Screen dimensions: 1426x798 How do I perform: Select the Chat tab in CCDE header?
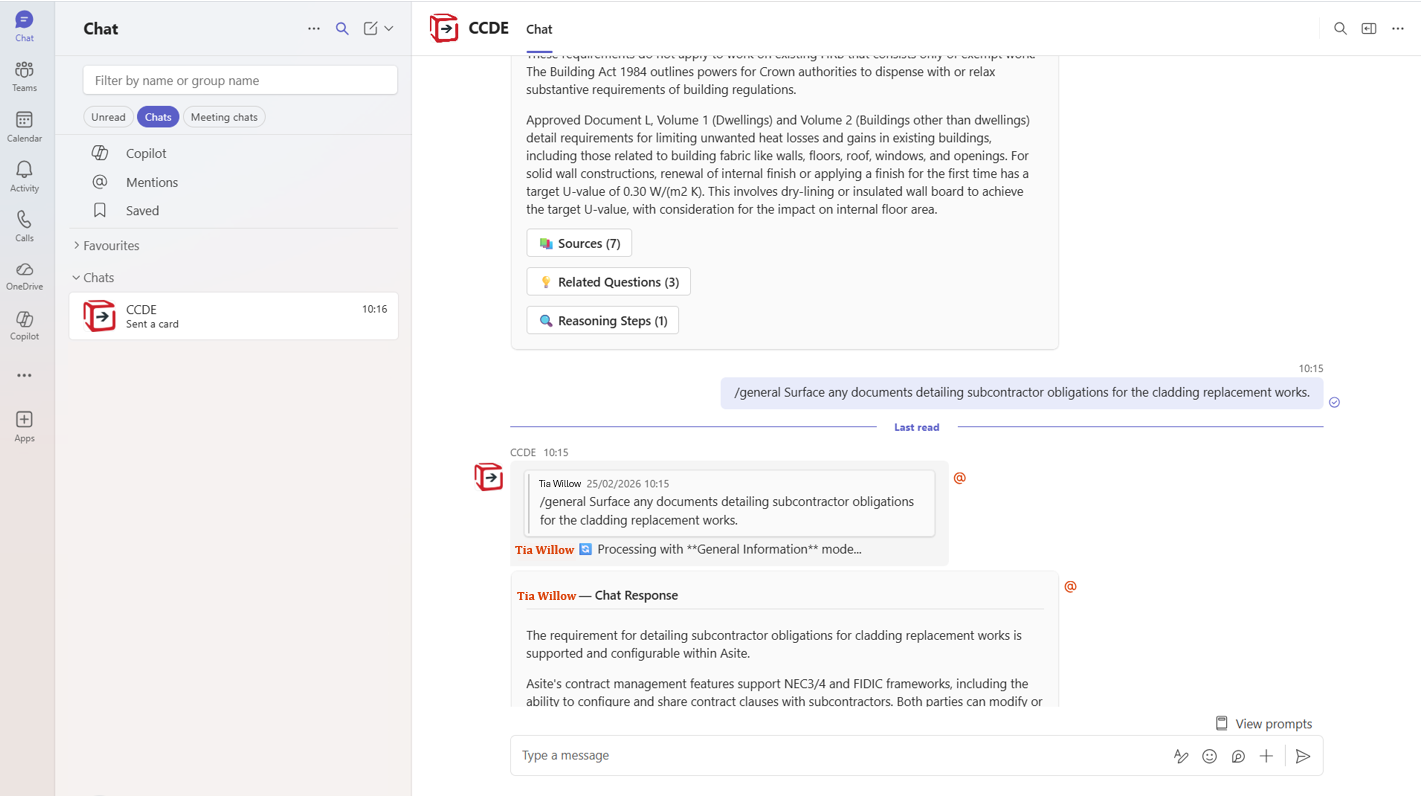(x=539, y=30)
